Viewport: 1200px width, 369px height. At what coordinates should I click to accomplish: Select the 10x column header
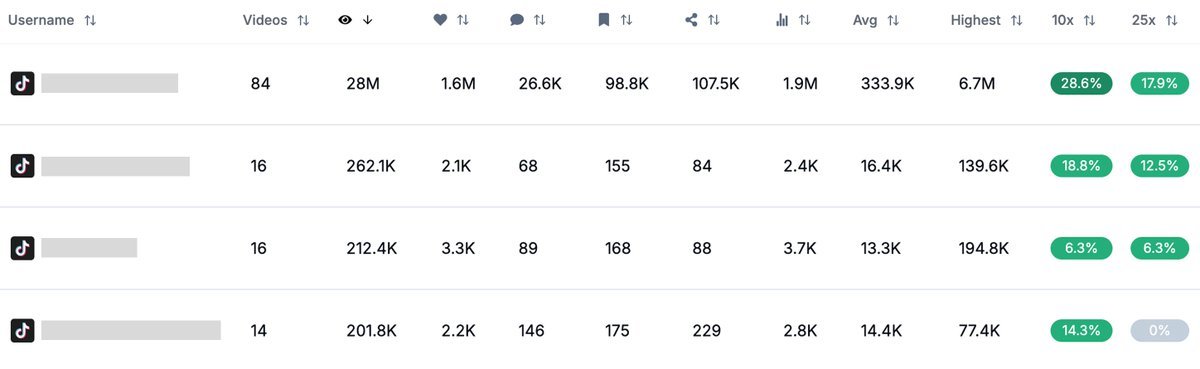pos(1062,20)
